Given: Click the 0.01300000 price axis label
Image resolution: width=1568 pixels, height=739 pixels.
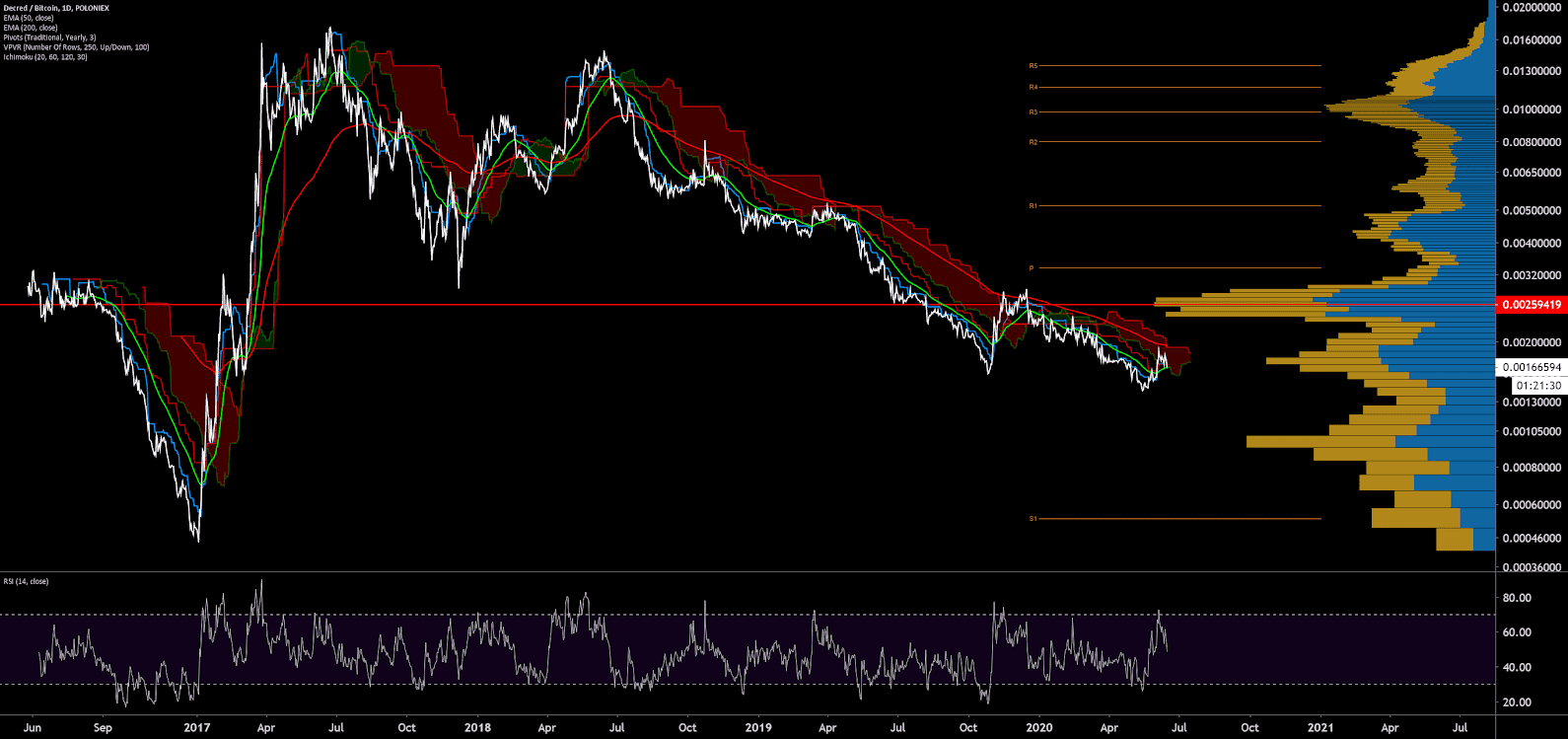Looking at the screenshot, I should pyautogui.click(x=1532, y=71).
